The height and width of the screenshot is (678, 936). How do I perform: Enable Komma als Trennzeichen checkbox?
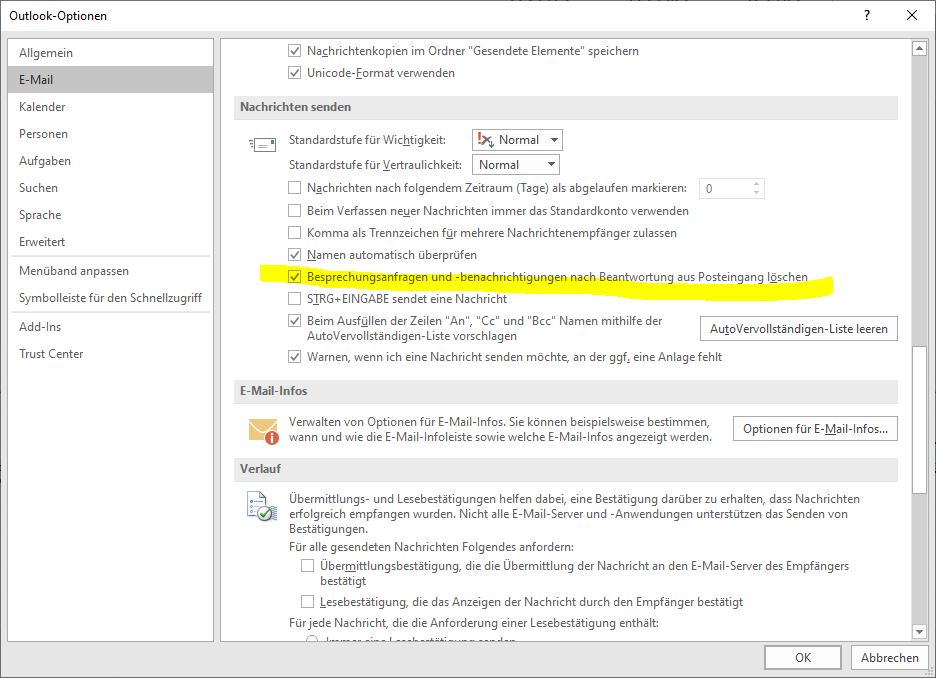(294, 233)
